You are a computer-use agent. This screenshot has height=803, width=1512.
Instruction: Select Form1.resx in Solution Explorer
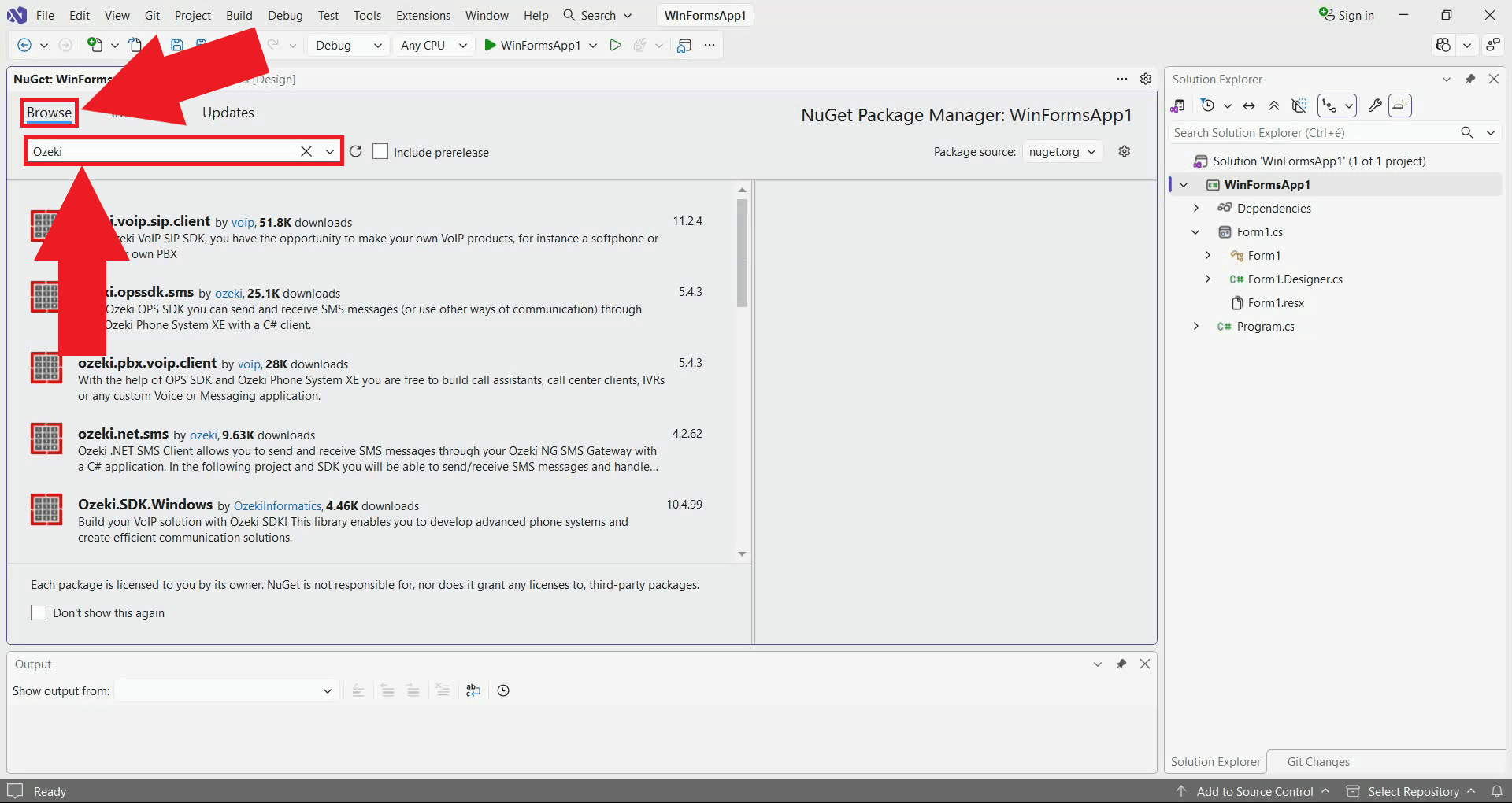pyautogui.click(x=1276, y=302)
